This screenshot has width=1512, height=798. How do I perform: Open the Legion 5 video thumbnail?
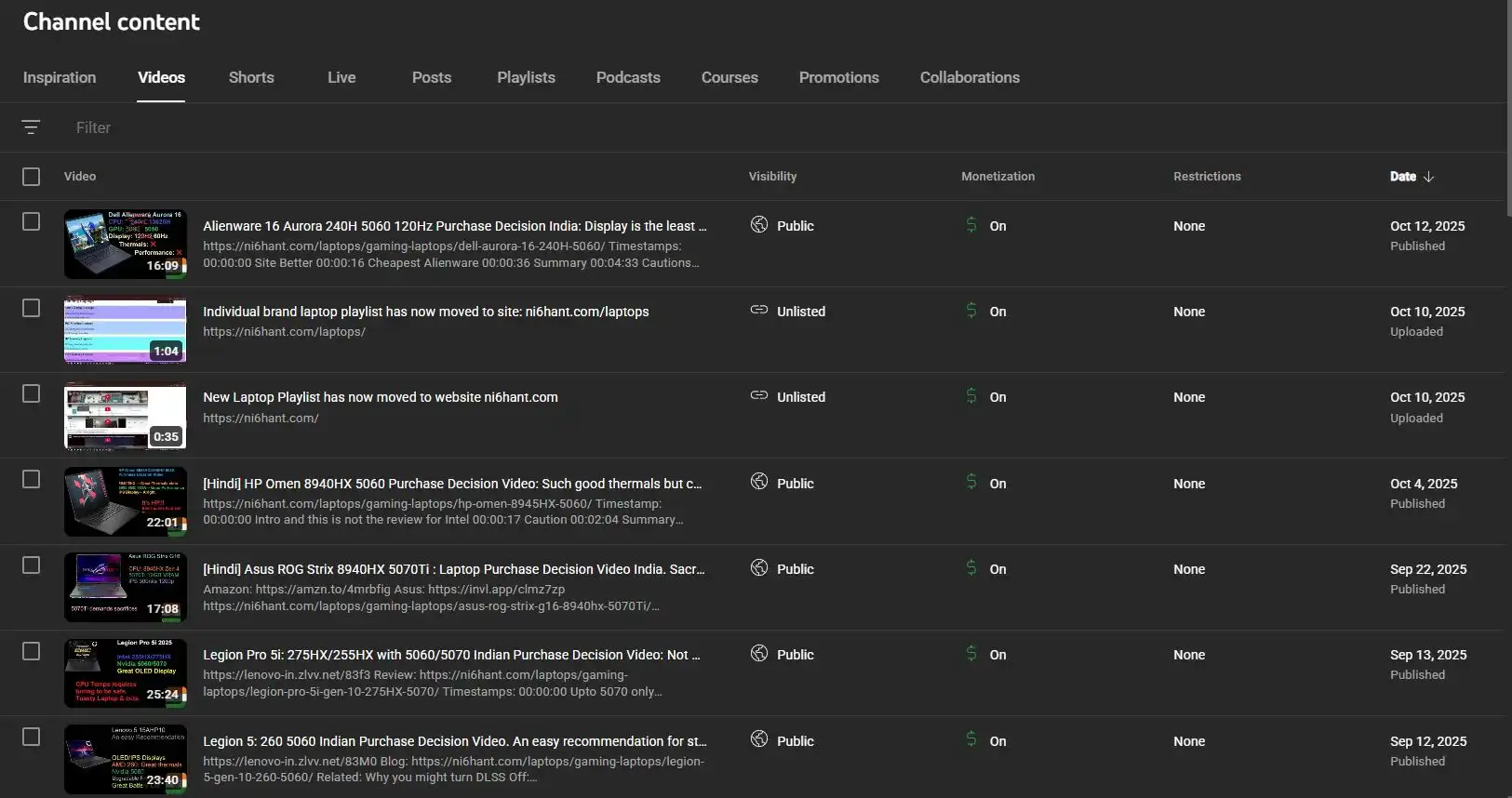125,759
